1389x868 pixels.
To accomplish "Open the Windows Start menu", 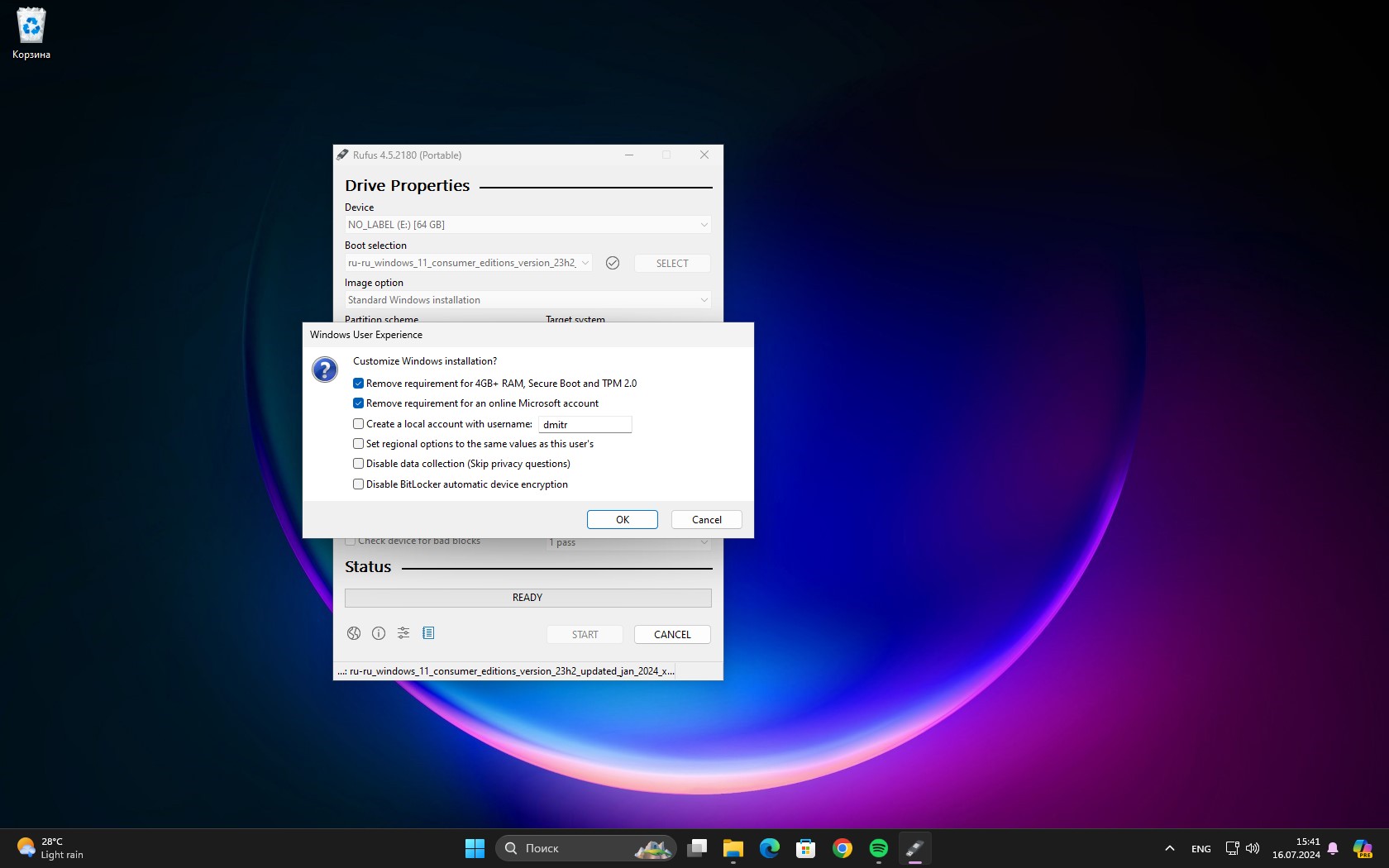I will tap(475, 848).
